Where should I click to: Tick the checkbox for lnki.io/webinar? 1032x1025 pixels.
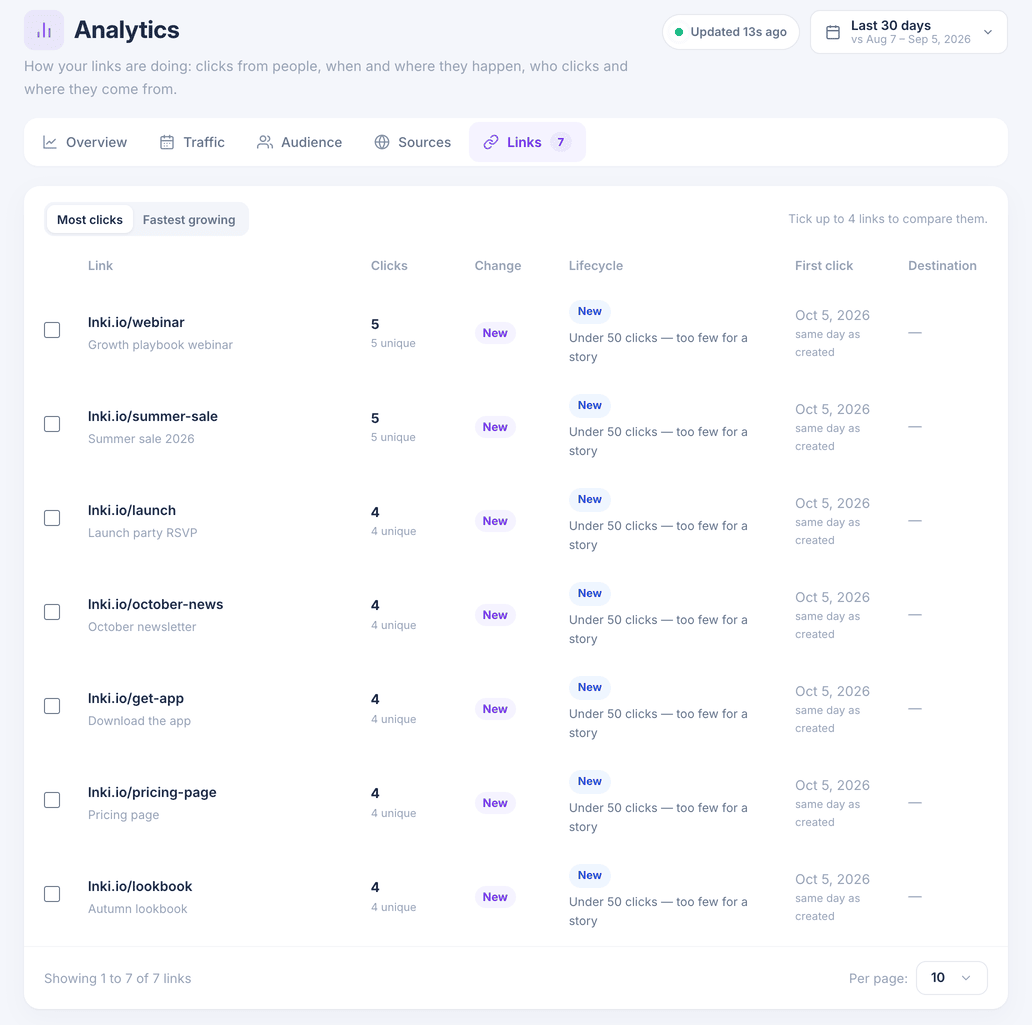pos(52,330)
